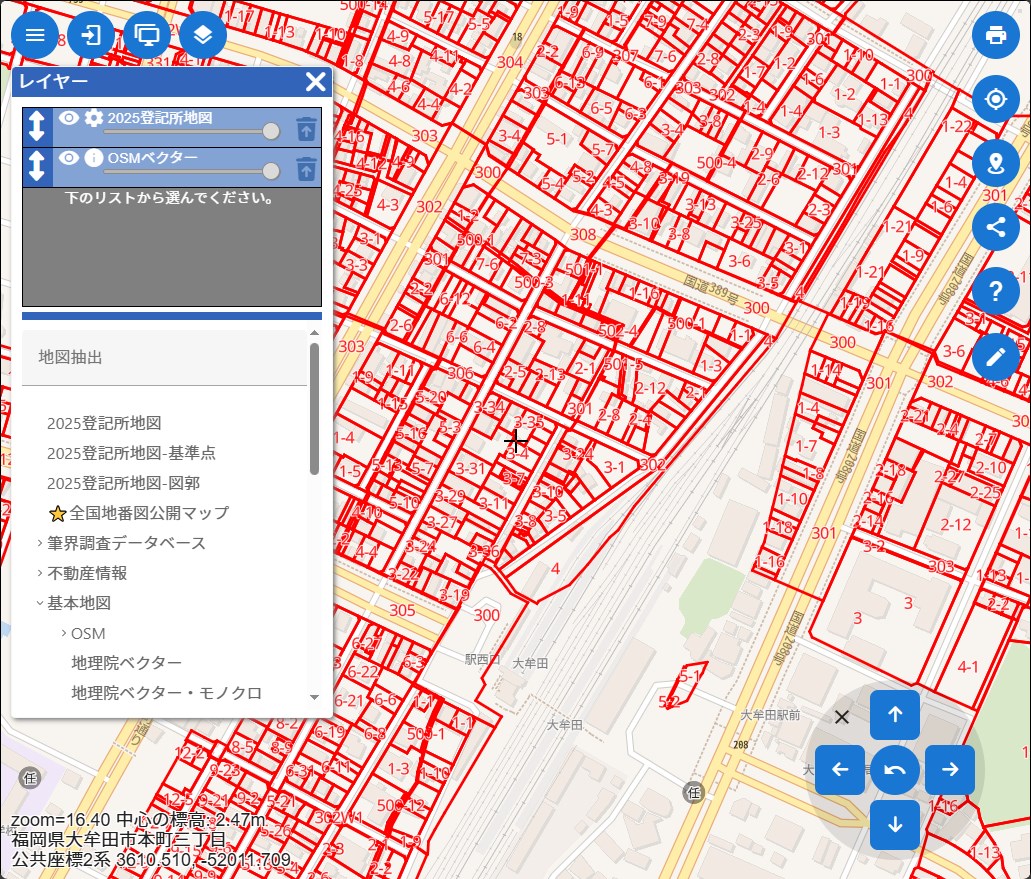Open the hamburger main menu
1031x879 pixels.
35,35
